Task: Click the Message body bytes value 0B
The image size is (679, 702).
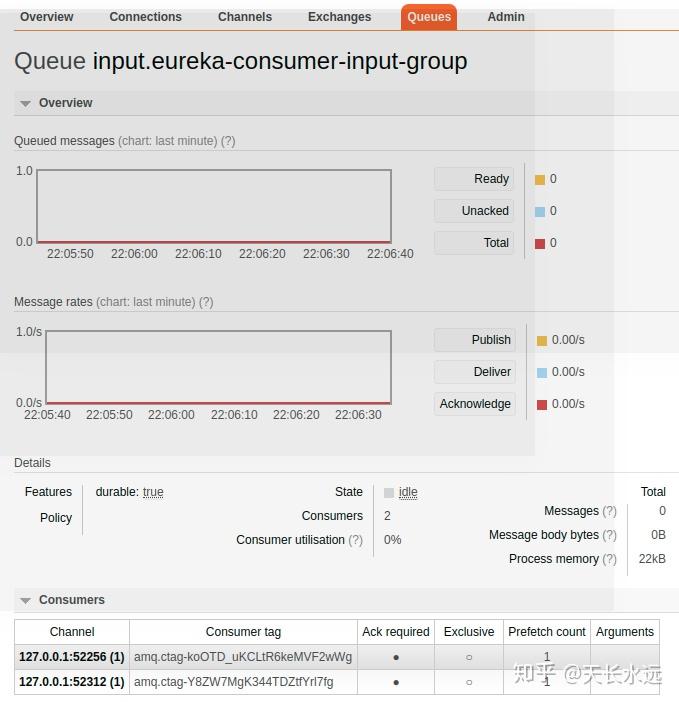Action: click(x=658, y=535)
